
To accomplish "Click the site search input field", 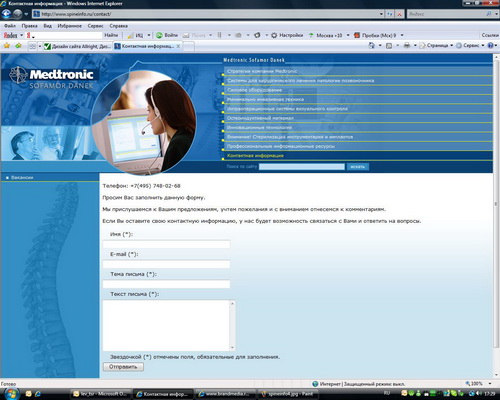I will pos(302,166).
